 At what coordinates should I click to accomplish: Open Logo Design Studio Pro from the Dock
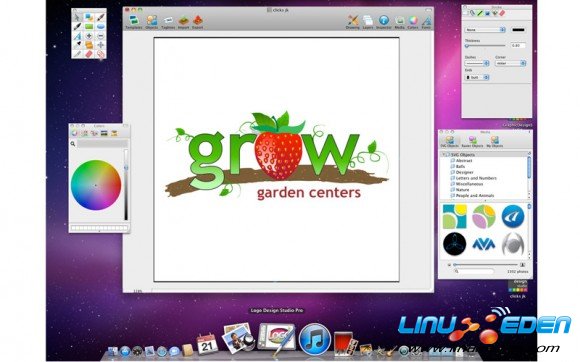point(277,338)
